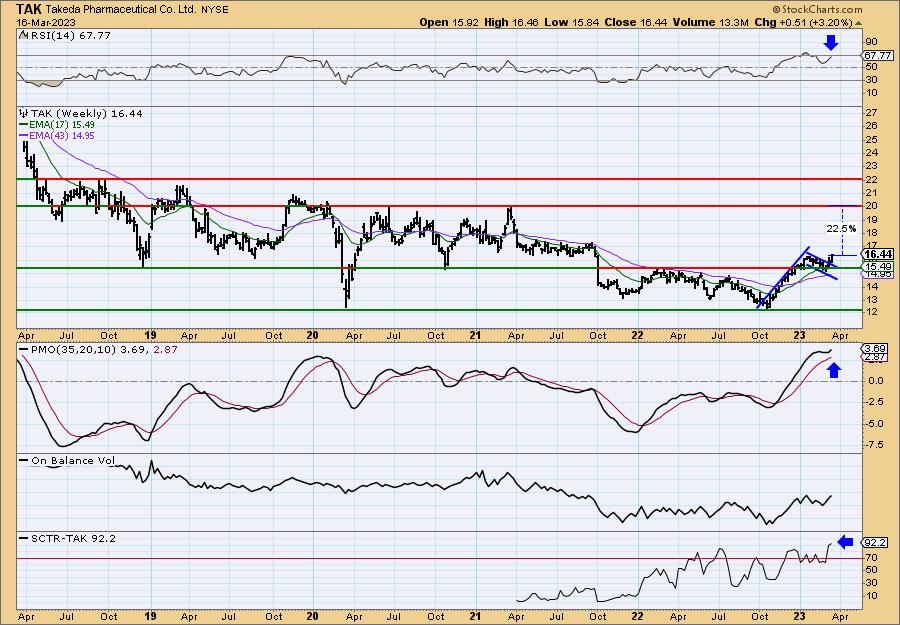Viewport: 900px width, 625px height.
Task: Click the 3.69 tag on PMO right axis
Action: point(875,348)
